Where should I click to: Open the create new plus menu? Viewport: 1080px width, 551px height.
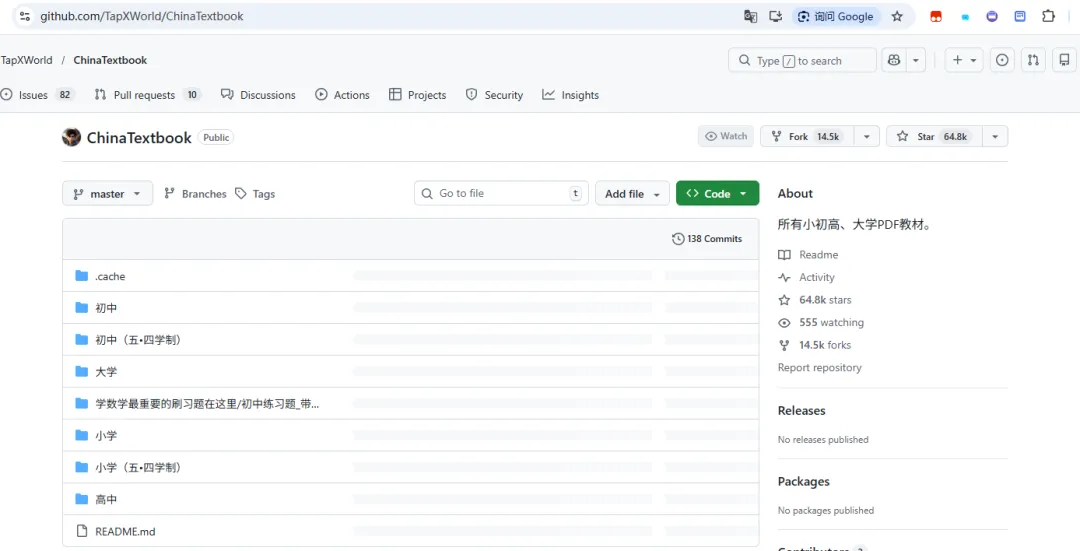point(964,61)
